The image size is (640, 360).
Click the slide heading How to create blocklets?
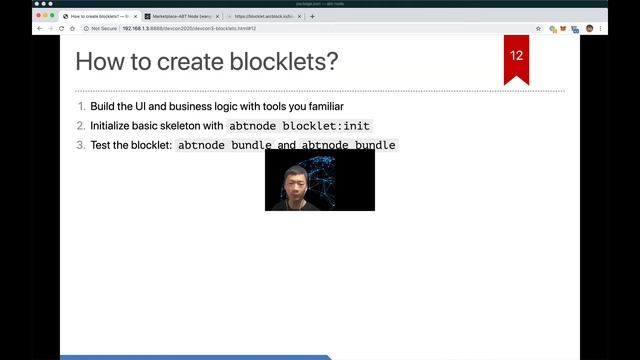point(207,62)
